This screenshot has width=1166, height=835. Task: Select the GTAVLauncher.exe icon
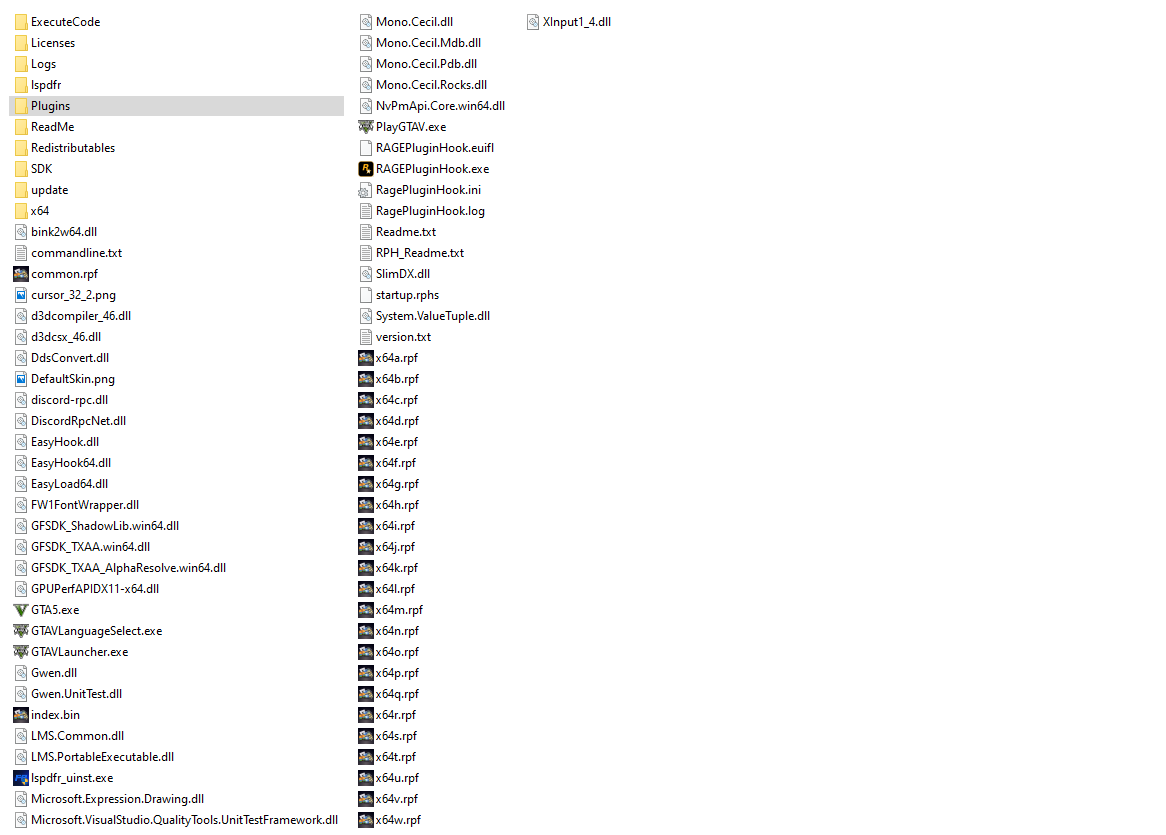click(x=21, y=651)
